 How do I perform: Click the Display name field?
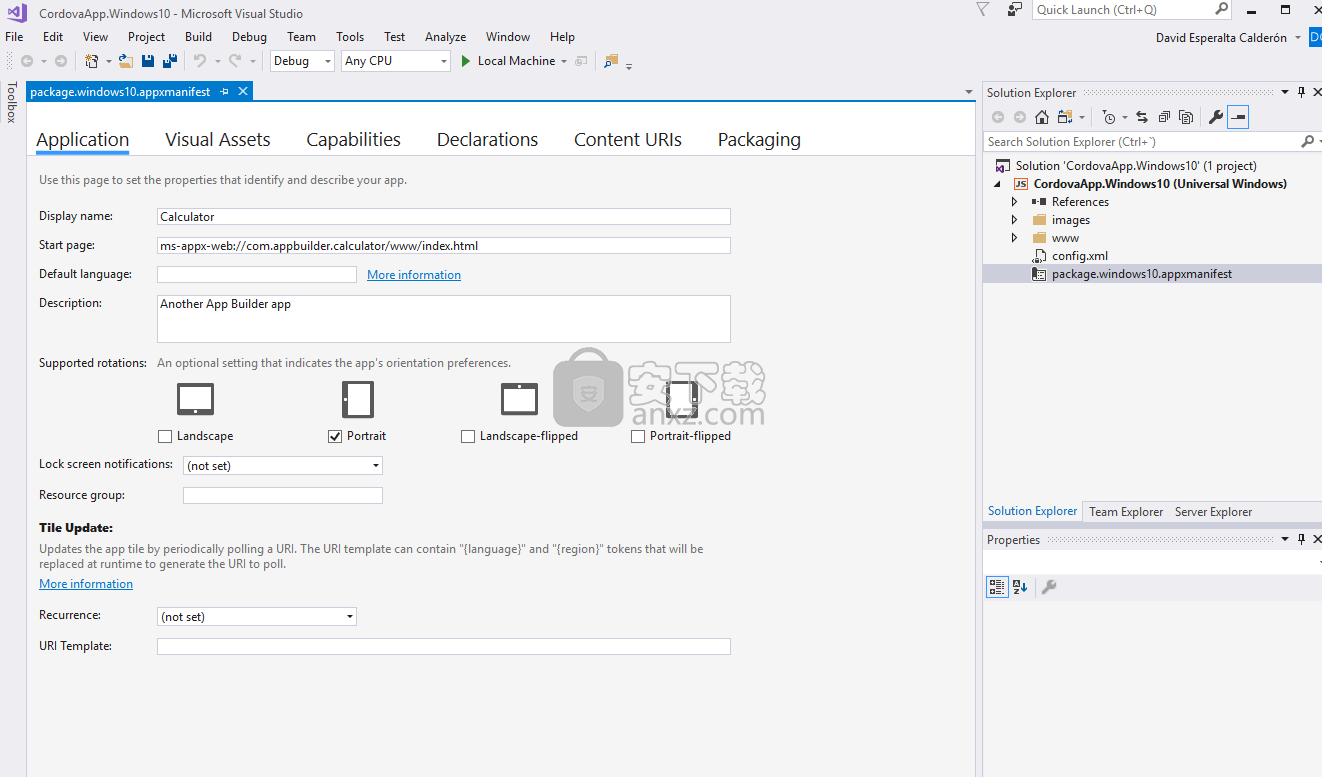click(x=444, y=216)
